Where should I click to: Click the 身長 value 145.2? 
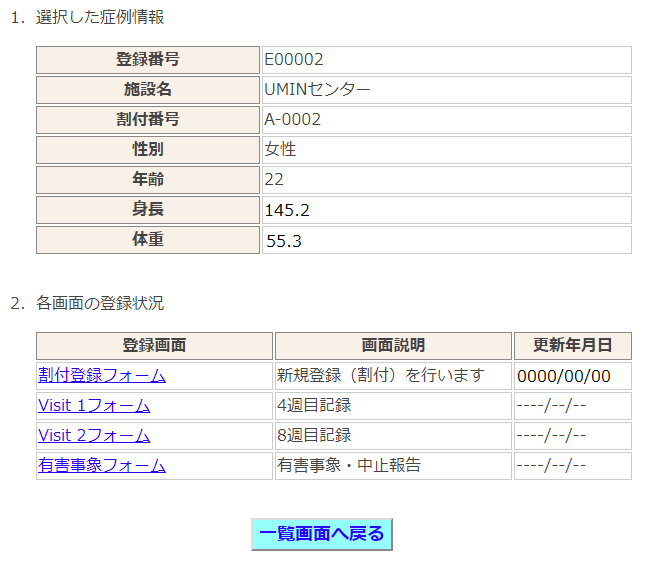[287, 210]
